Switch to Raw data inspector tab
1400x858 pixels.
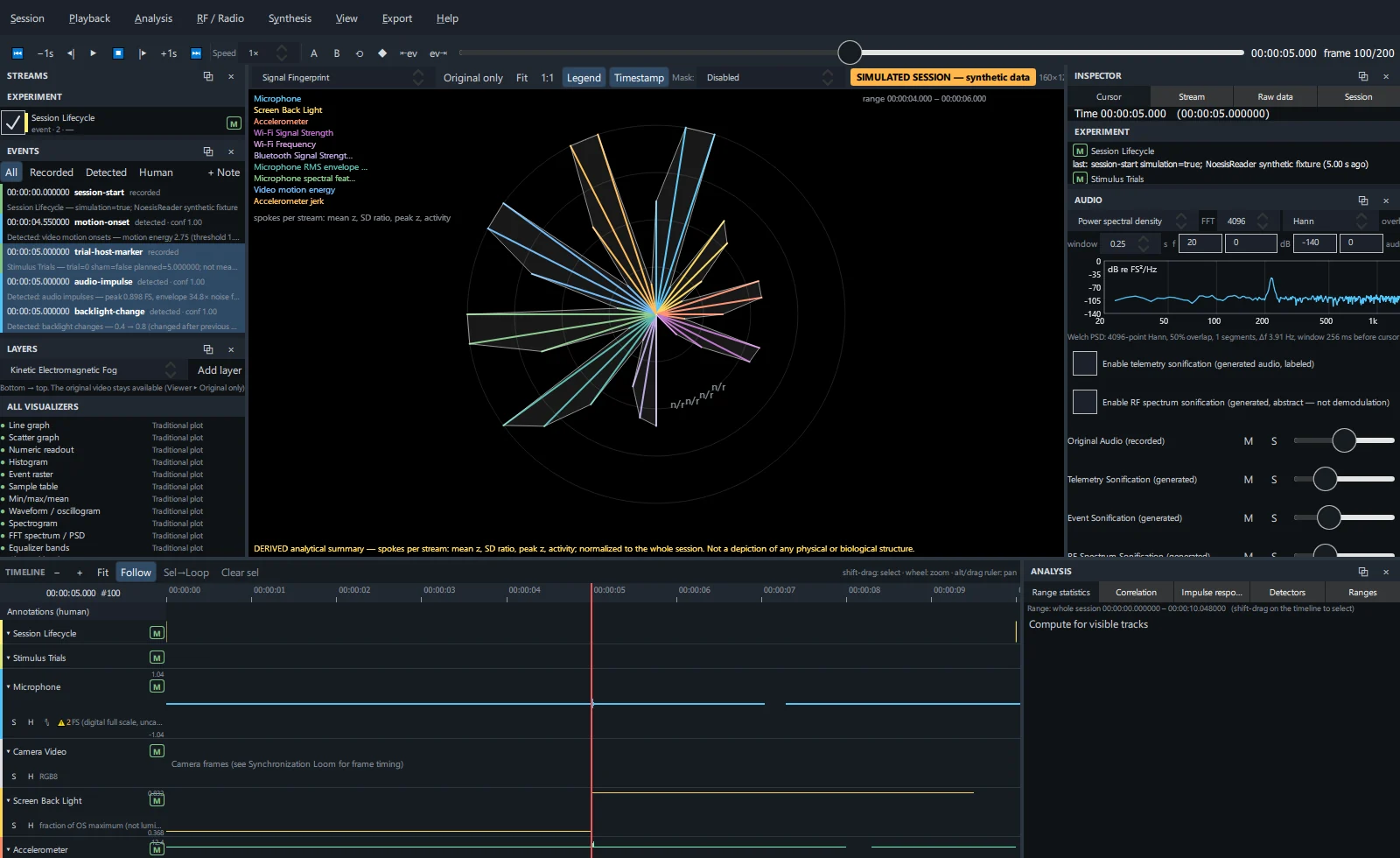[x=1275, y=97]
